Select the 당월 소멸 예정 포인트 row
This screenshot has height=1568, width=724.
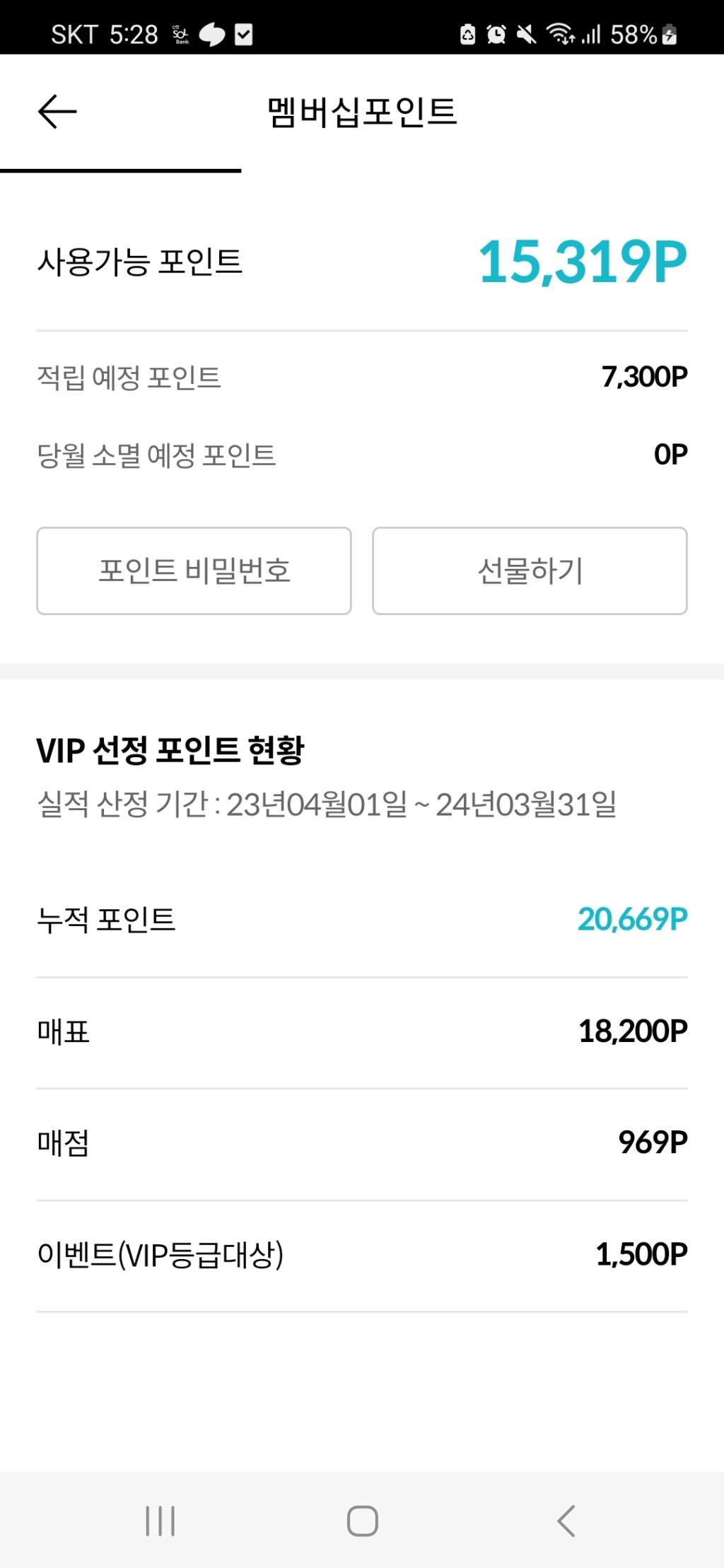(x=362, y=455)
